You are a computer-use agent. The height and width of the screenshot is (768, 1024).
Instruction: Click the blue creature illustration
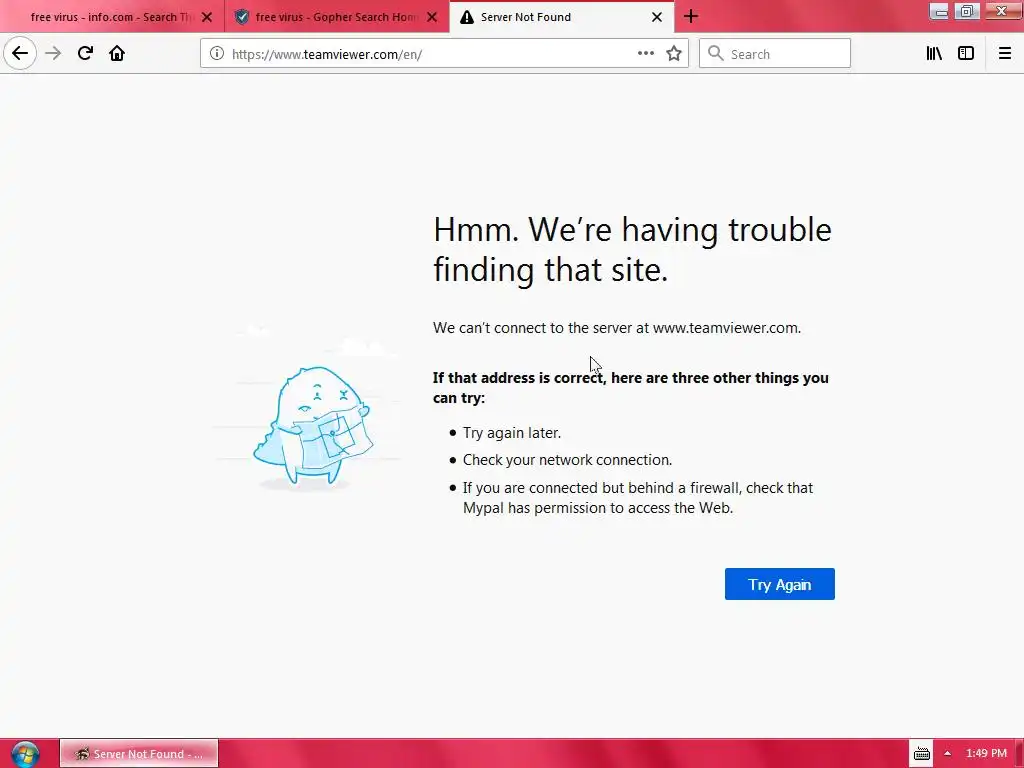tap(313, 426)
